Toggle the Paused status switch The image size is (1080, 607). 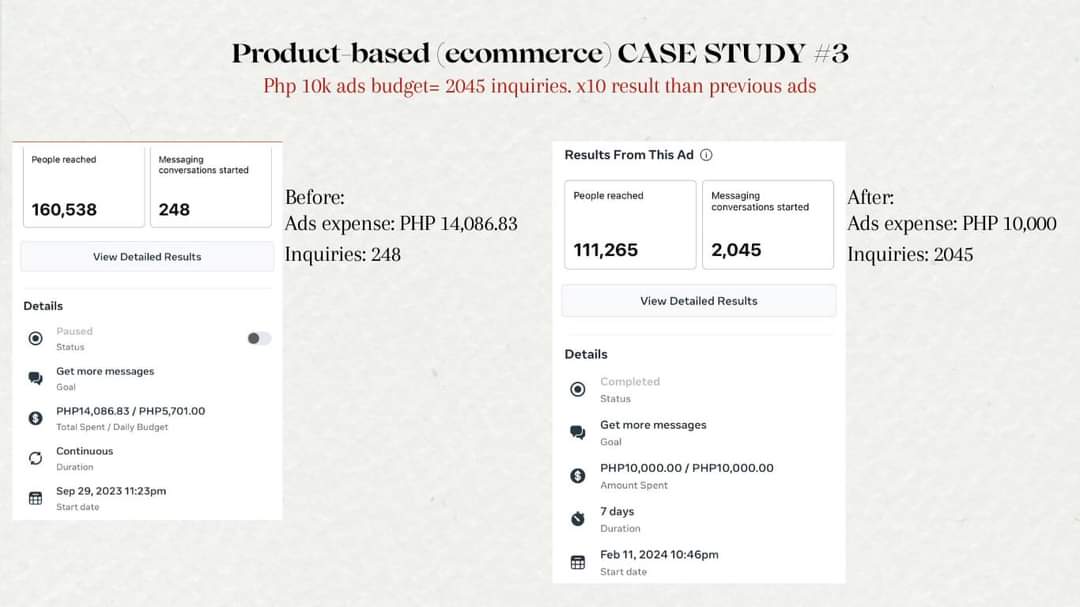click(x=259, y=339)
